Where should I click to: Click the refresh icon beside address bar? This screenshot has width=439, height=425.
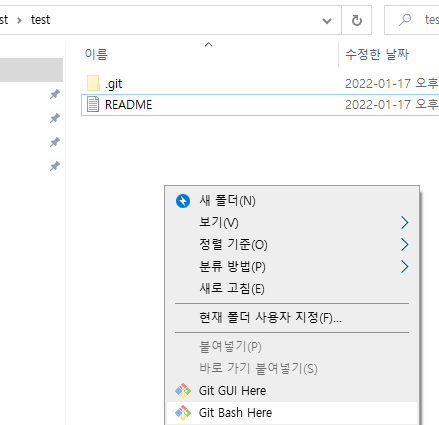pos(357,20)
